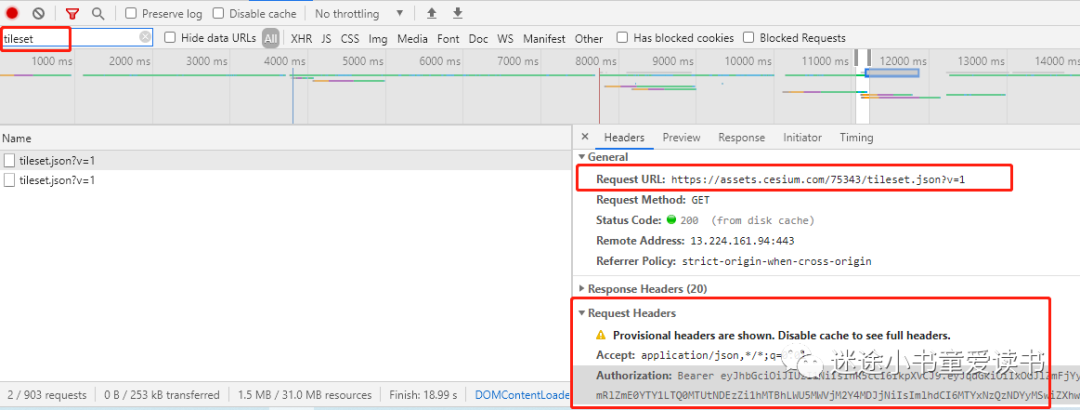This screenshot has height=410, width=1080.
Task: Toggle the filter funnel icon
Action: (x=72, y=13)
